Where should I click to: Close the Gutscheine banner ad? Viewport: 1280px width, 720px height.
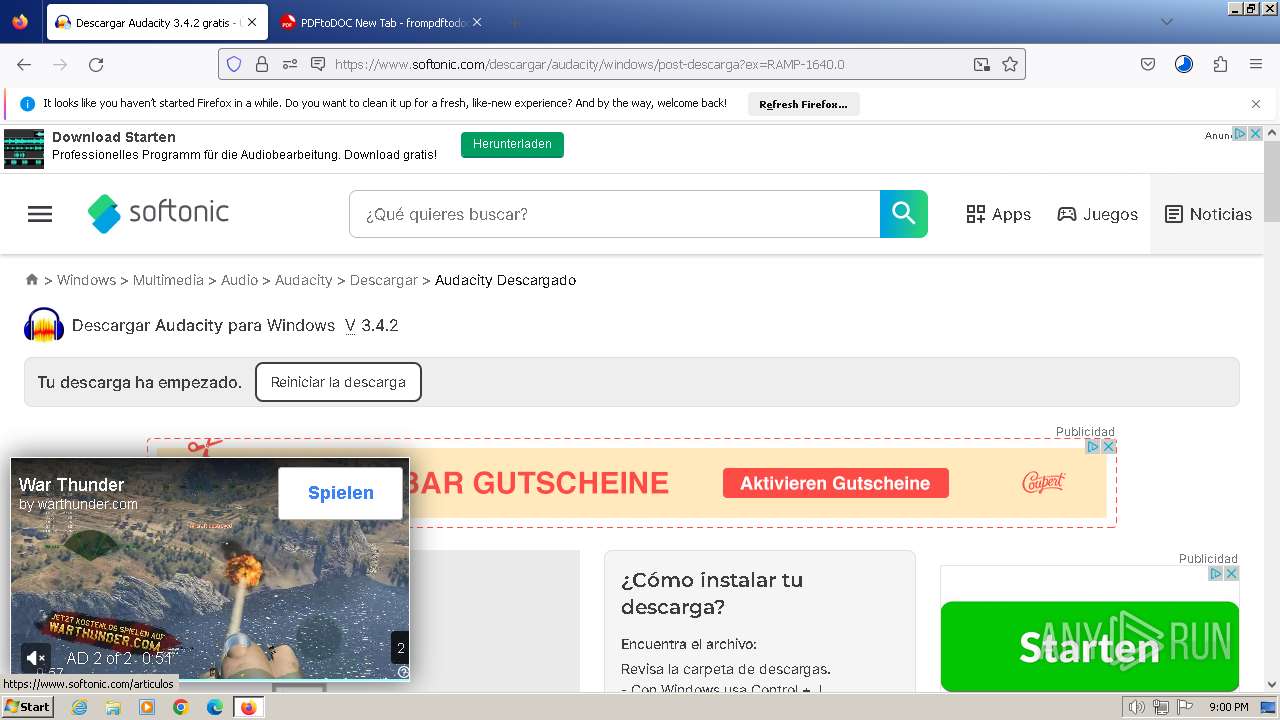pos(1108,446)
